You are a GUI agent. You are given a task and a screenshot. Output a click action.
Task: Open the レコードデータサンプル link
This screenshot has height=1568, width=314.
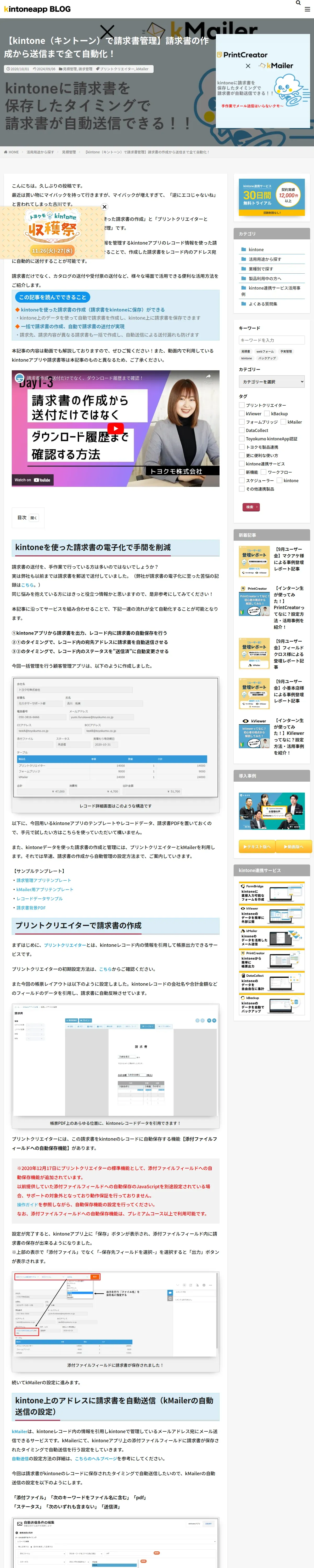[x=40, y=898]
